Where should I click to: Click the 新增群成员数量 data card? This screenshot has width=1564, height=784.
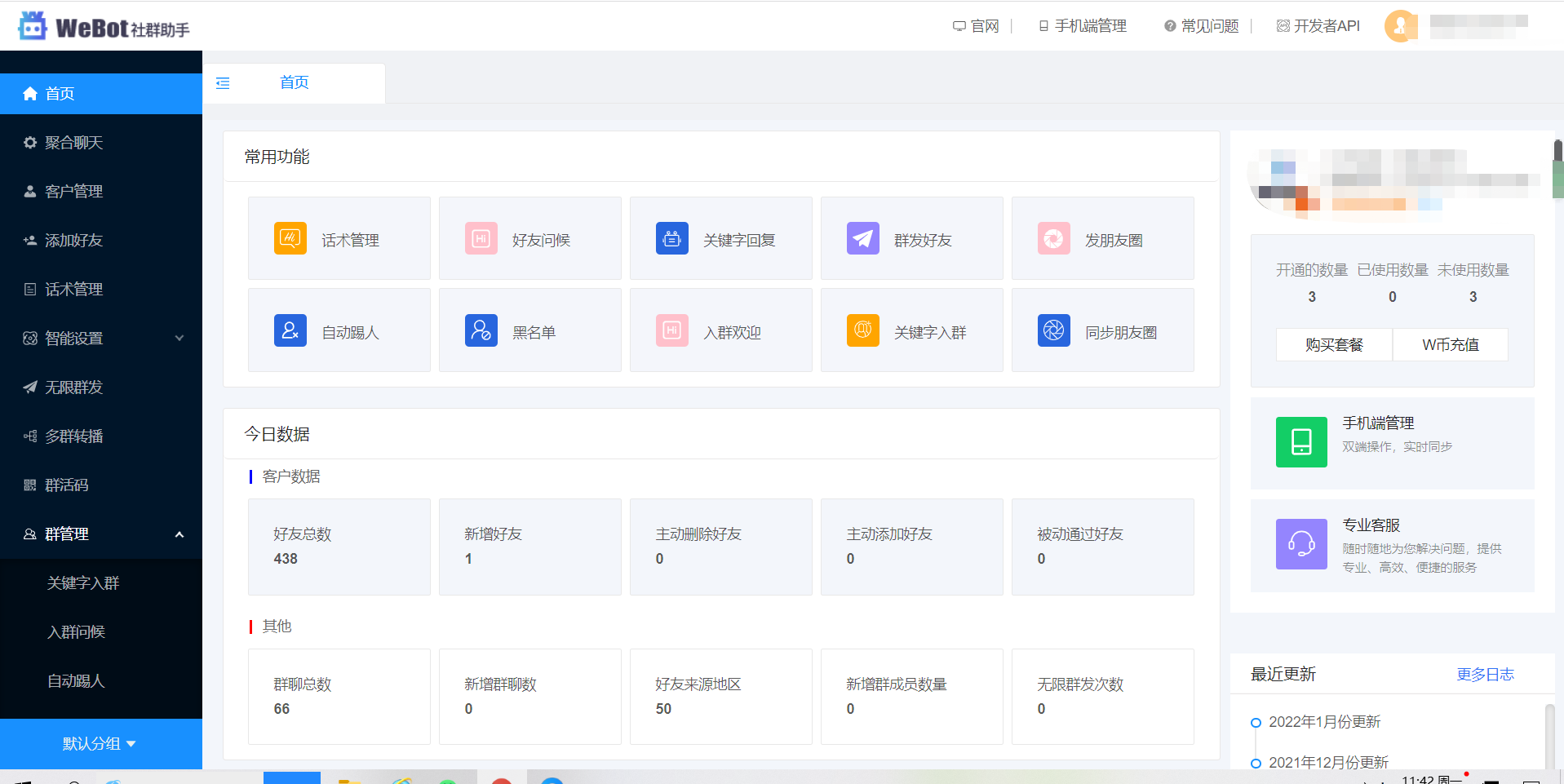[912, 697]
